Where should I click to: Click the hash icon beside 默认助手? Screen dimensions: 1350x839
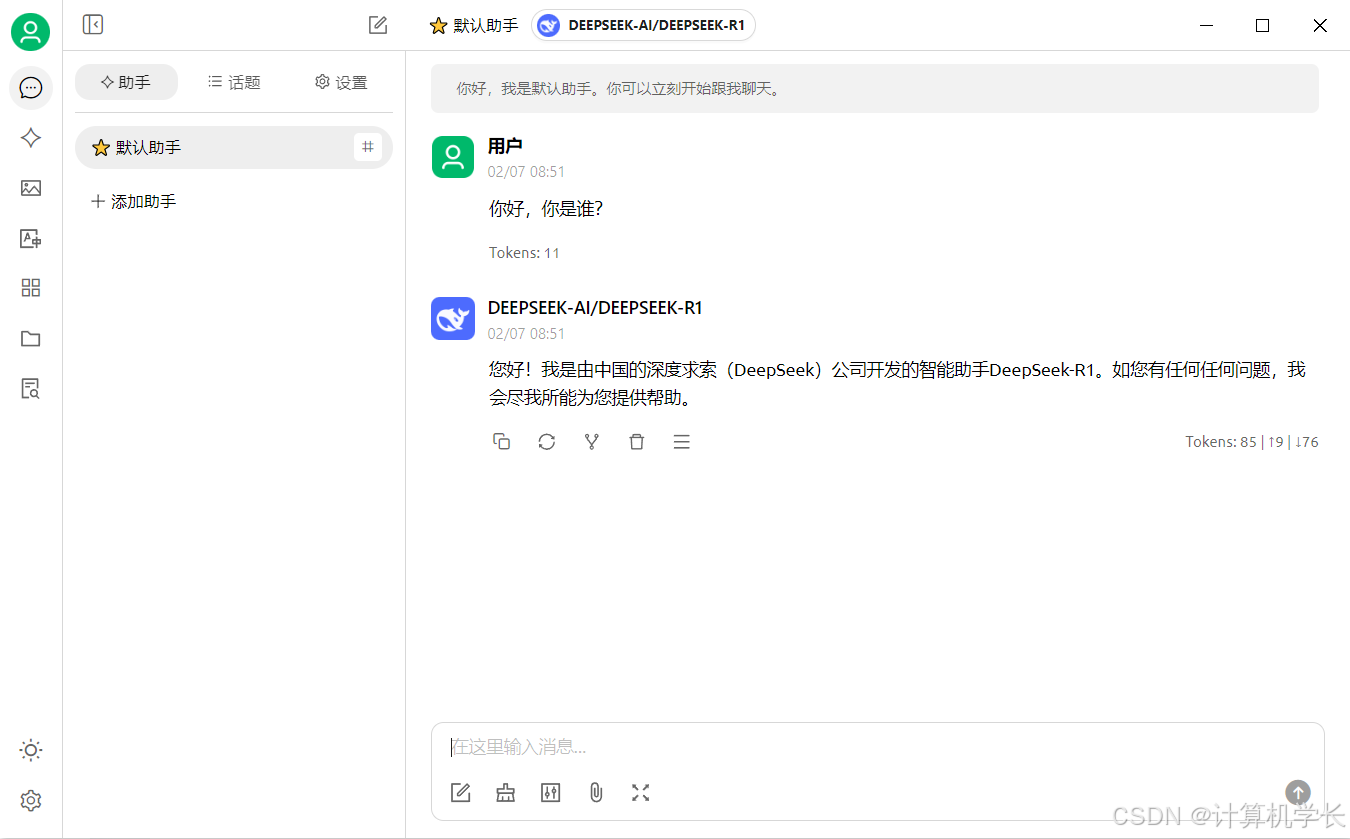(x=368, y=147)
